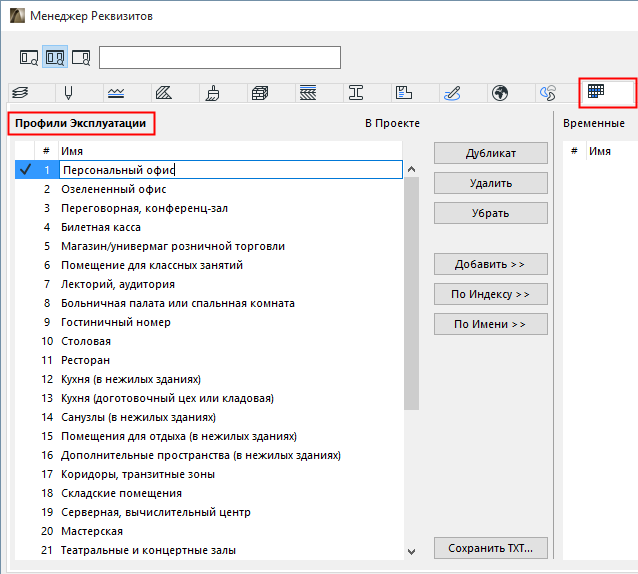This screenshot has width=638, height=574.
Task: Select the single-panel search view icon
Action: (29, 57)
